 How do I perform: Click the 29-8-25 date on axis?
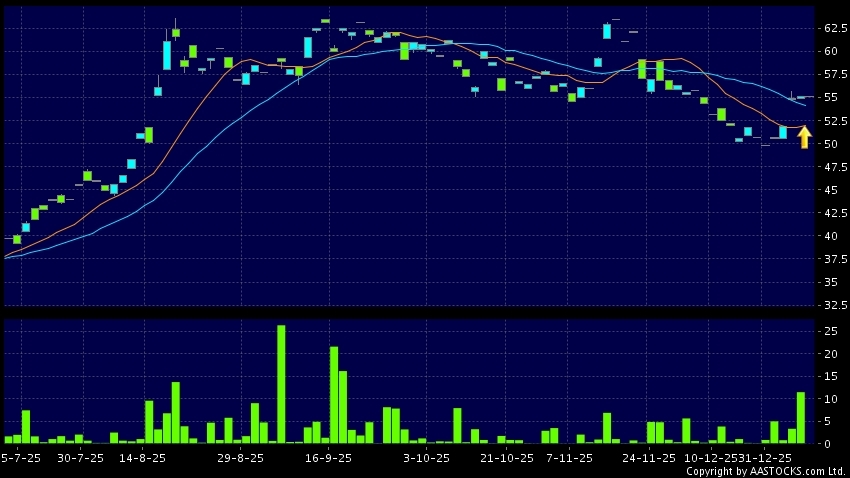(x=240, y=458)
